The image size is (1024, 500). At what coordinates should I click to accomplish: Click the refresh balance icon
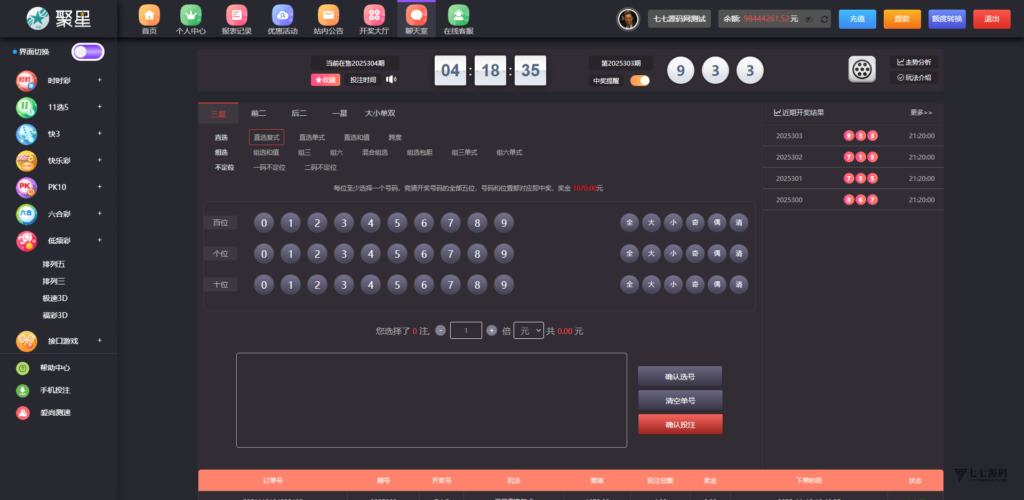coord(823,19)
